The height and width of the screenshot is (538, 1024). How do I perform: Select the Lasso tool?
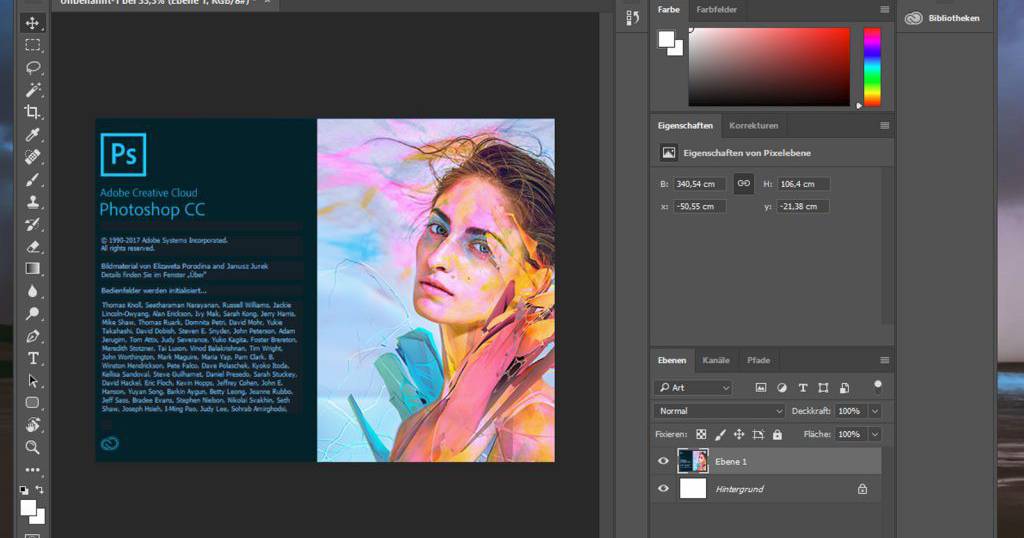point(32,67)
